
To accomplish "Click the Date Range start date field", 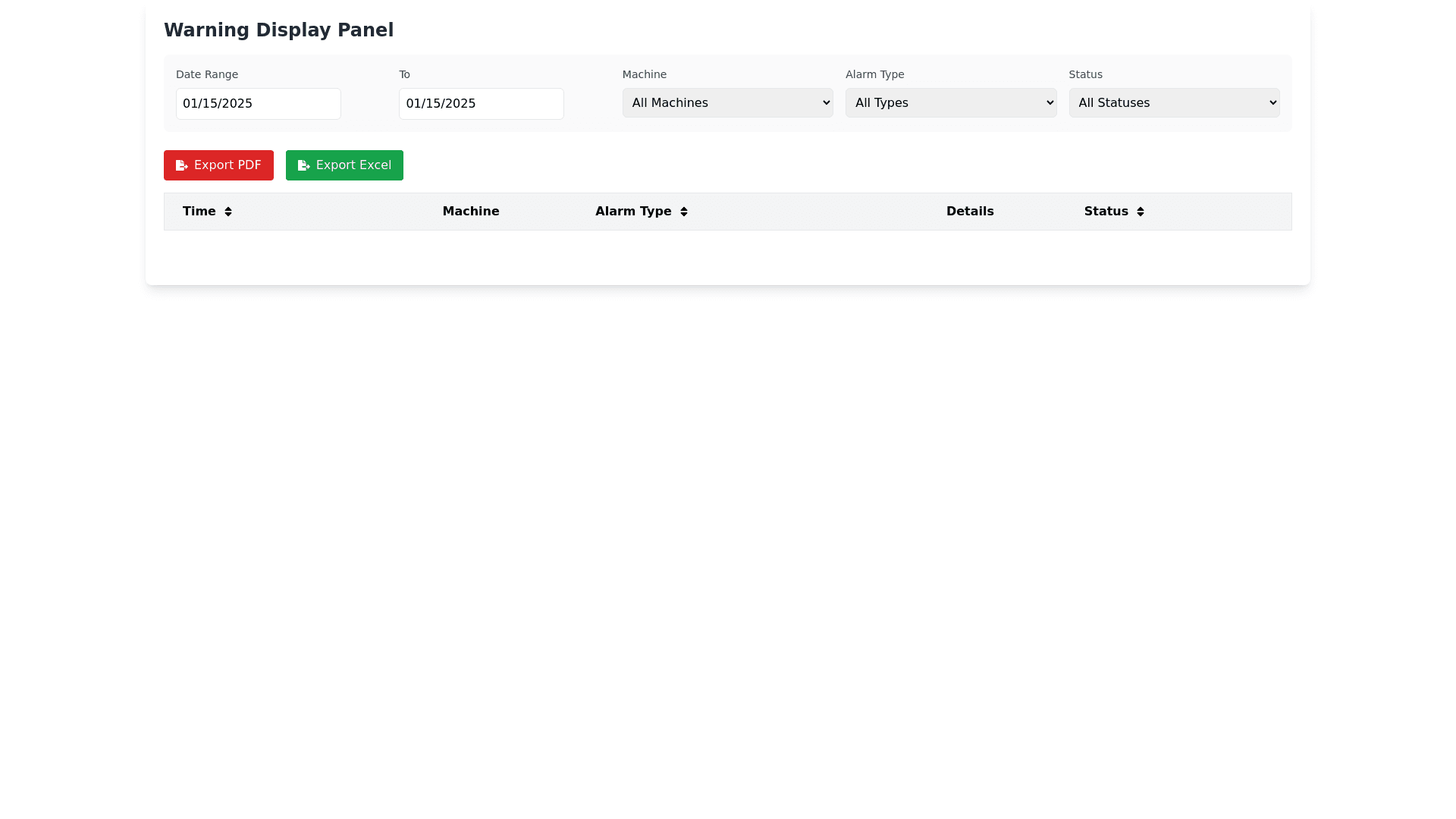I will click(x=258, y=104).
